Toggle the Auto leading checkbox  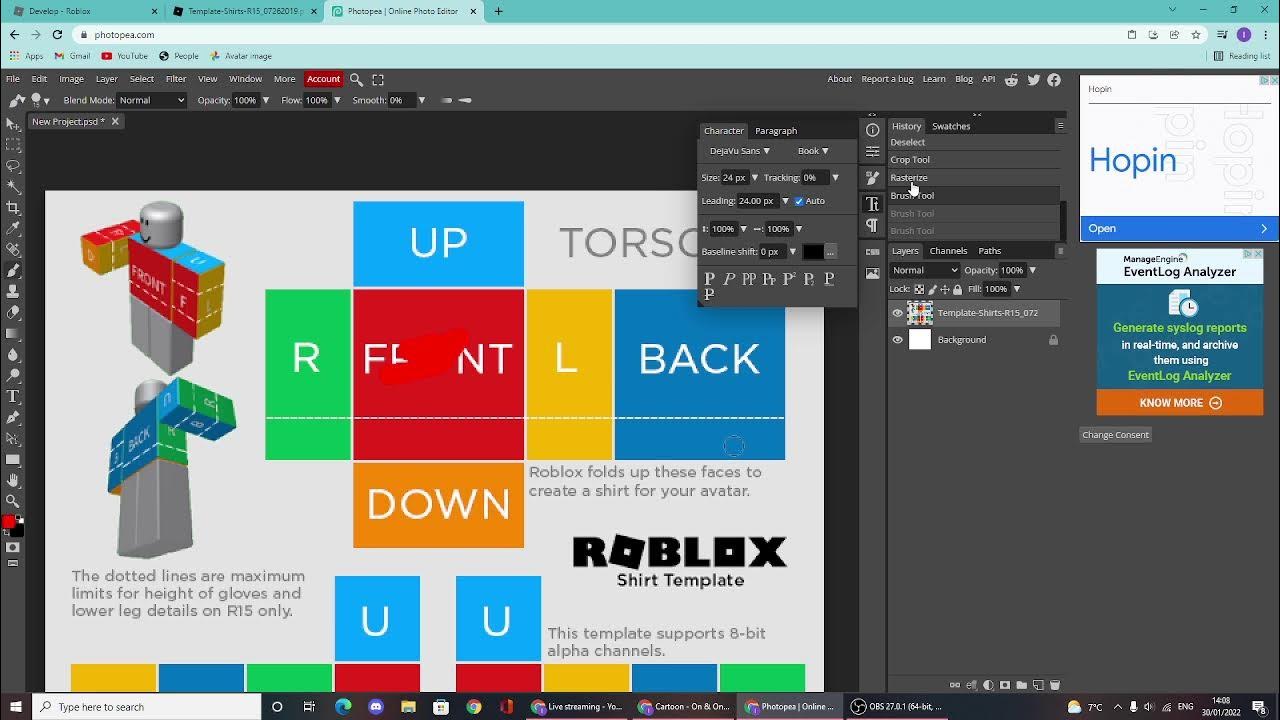click(x=799, y=201)
